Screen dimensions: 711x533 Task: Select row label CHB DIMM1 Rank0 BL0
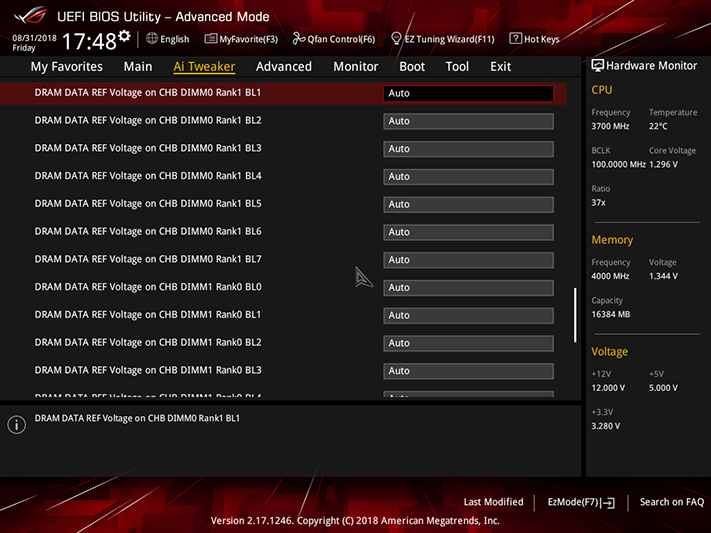coord(148,287)
